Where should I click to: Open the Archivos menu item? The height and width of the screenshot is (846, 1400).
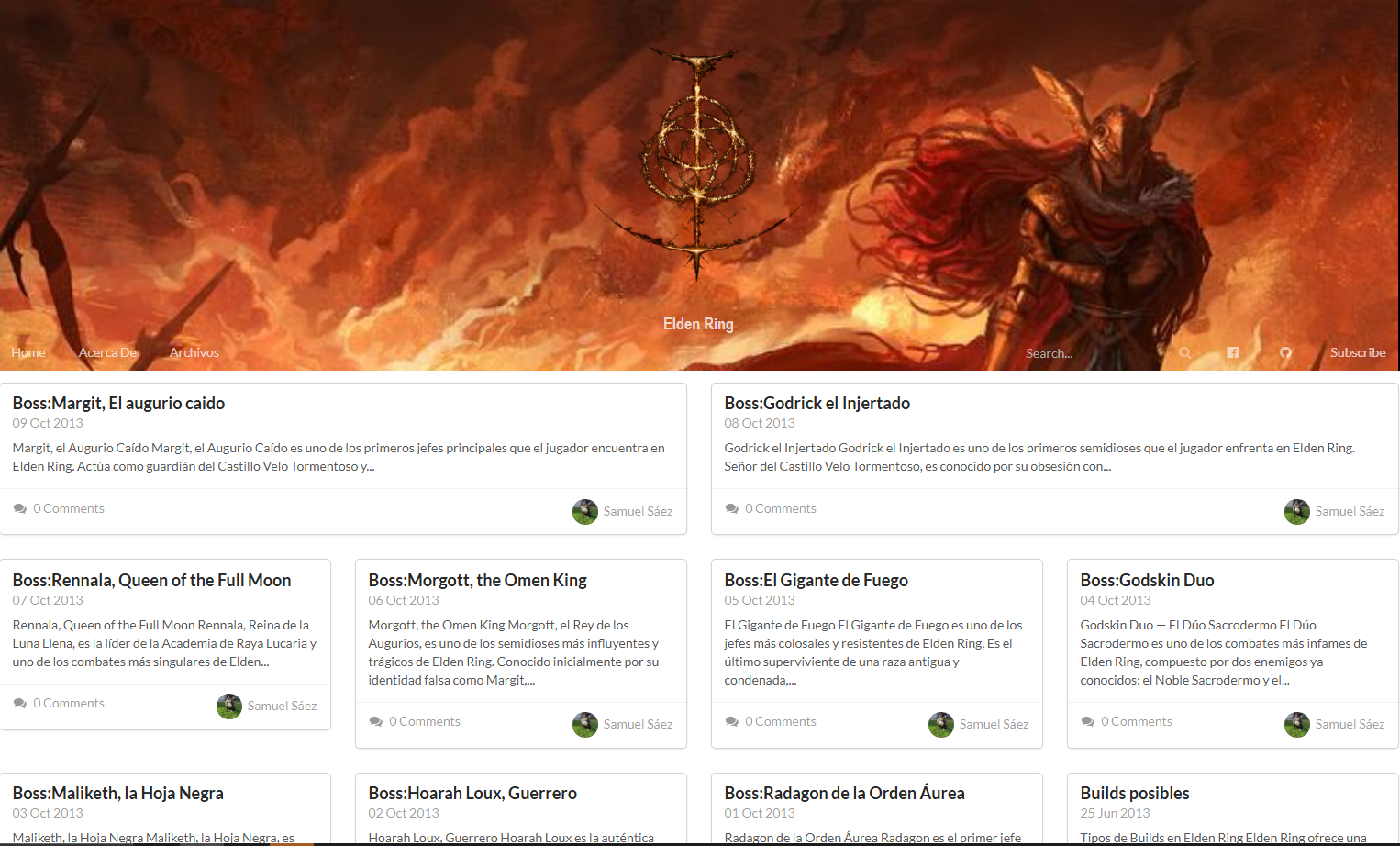[x=194, y=352]
